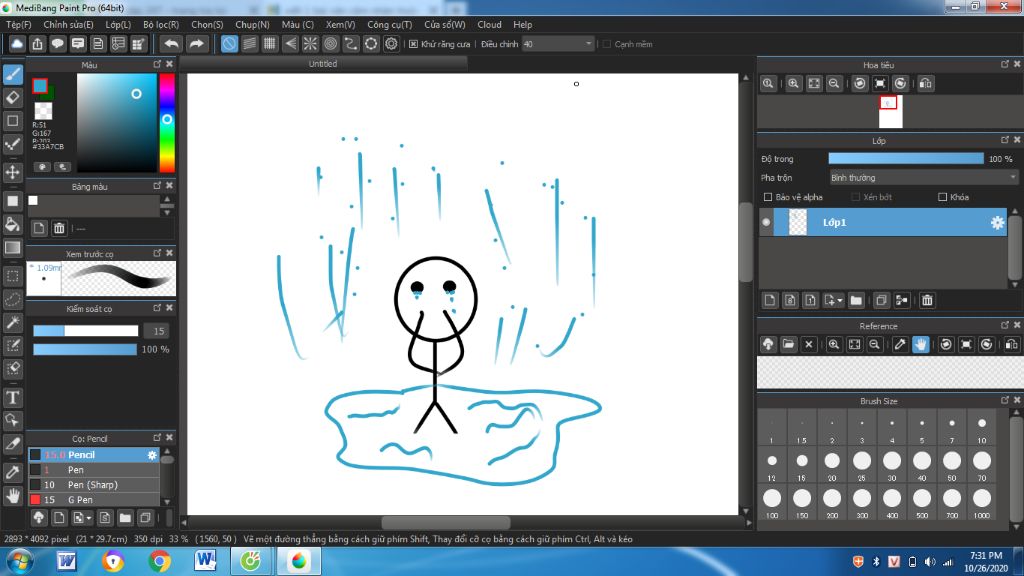Open Chrome from the taskbar
1024x576 pixels.
tap(159, 561)
